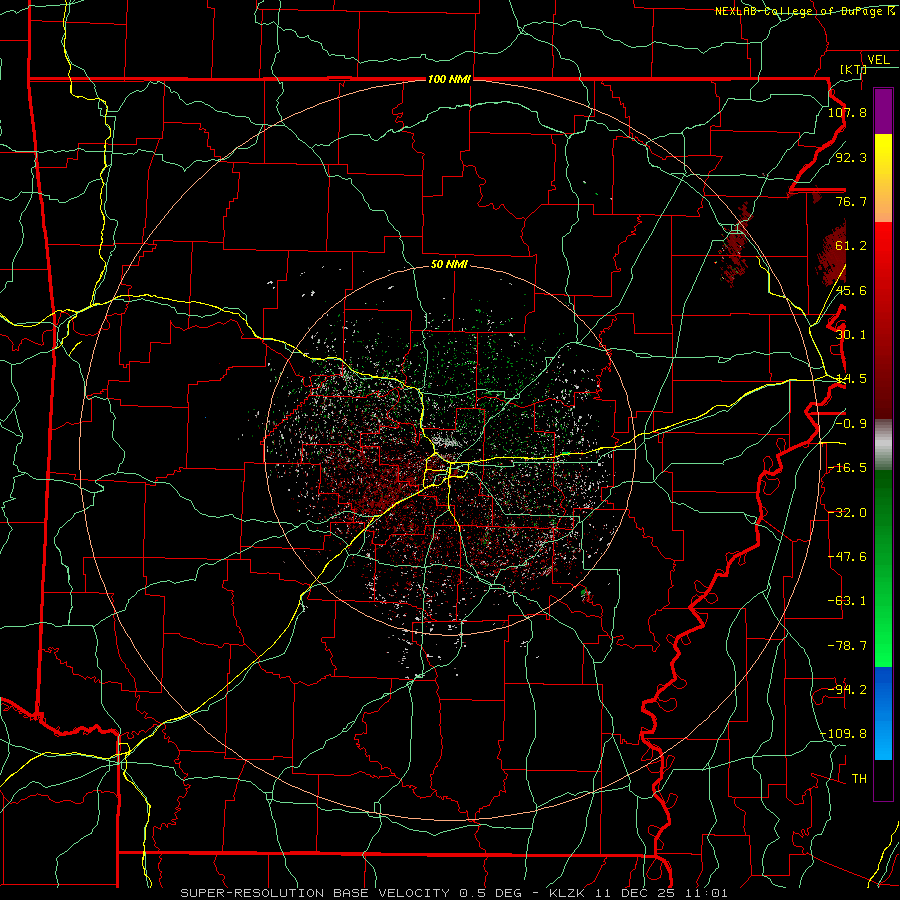Click the -63.1 velocity scale value
This screenshot has width=900, height=900.
(847, 601)
